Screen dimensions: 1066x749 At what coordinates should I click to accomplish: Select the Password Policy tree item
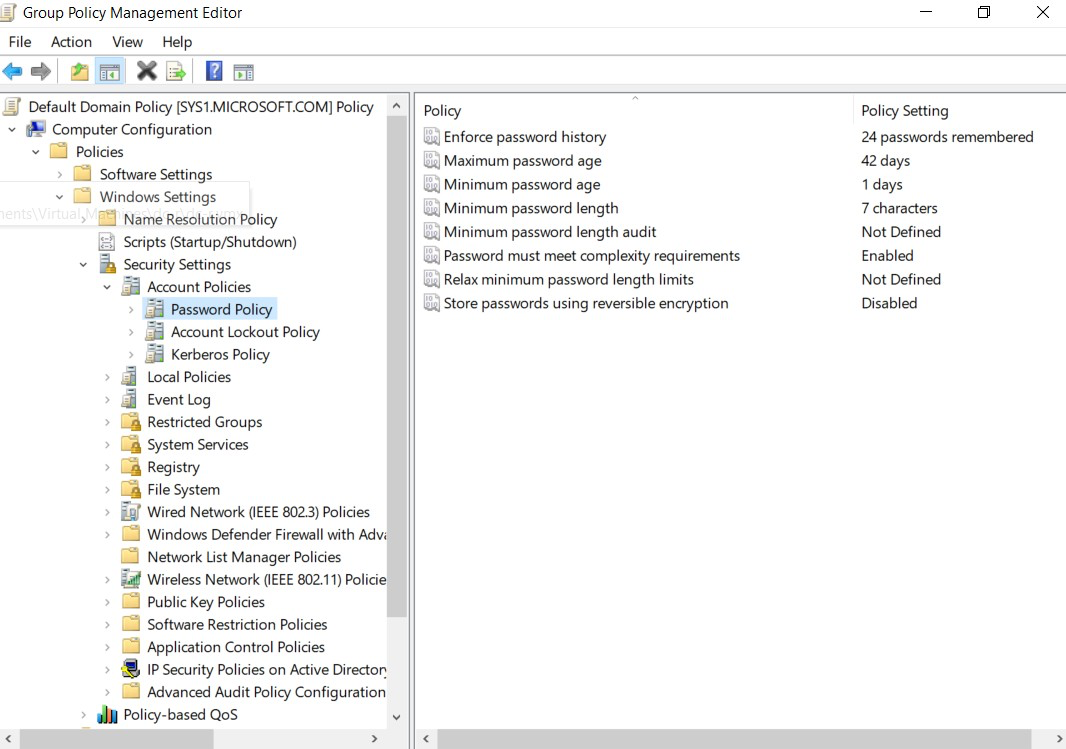tap(222, 309)
